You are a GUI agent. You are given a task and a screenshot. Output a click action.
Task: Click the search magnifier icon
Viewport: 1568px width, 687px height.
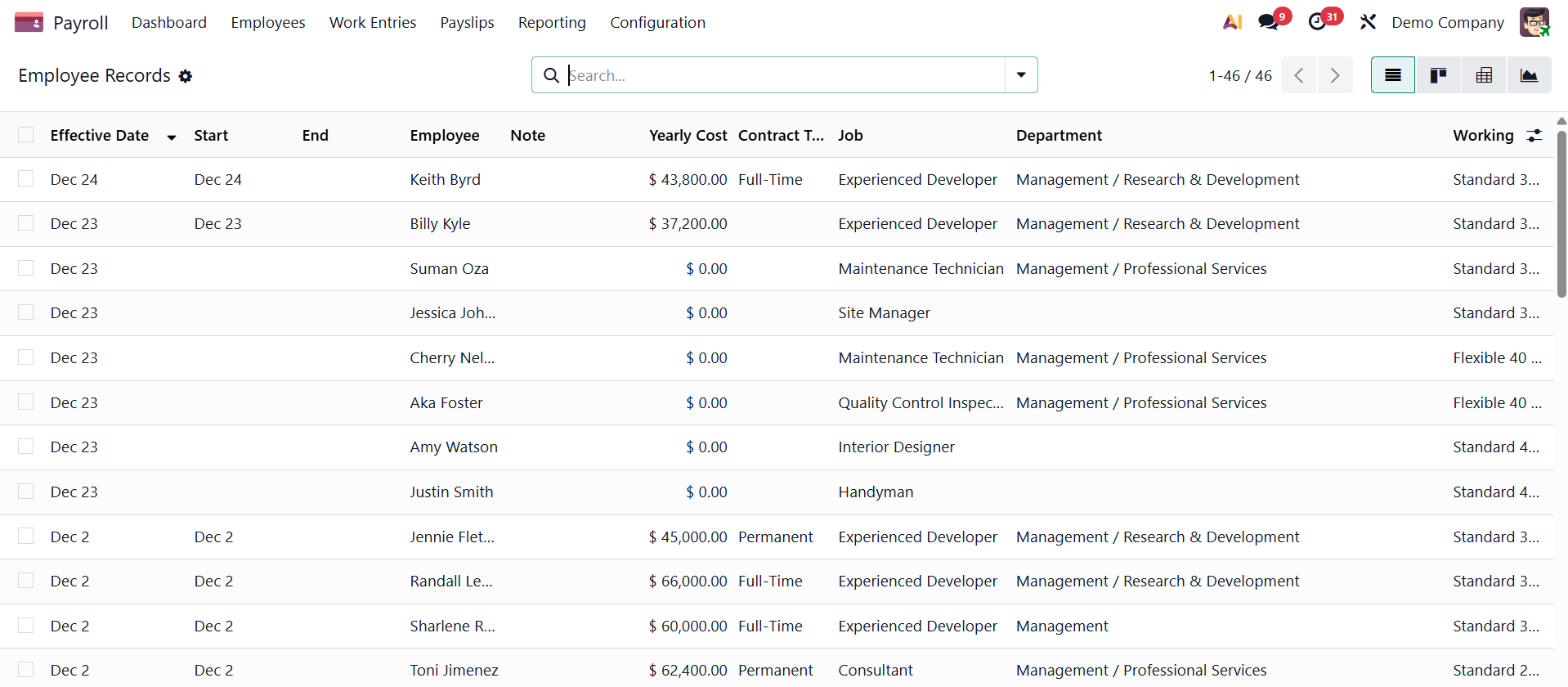tap(552, 75)
